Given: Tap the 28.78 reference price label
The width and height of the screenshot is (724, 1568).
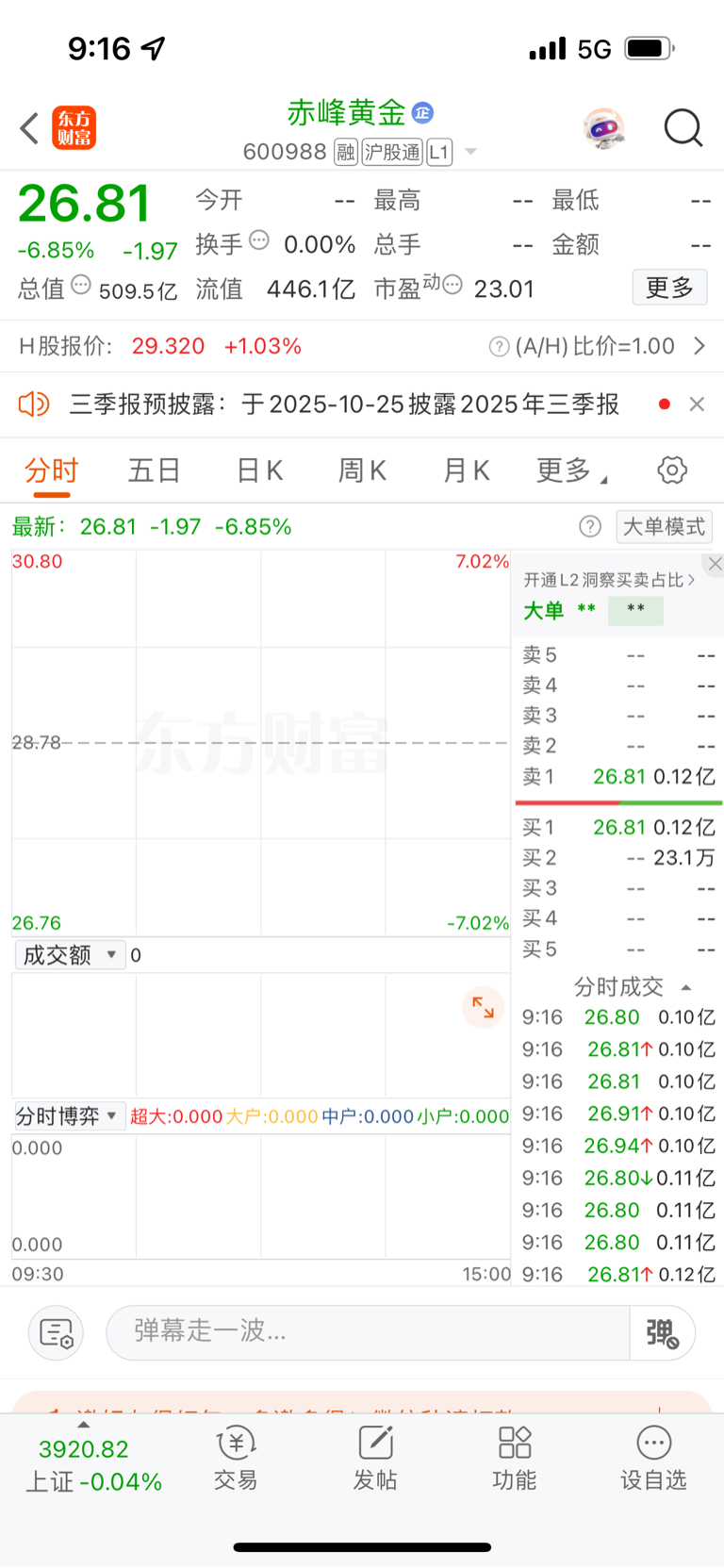Looking at the screenshot, I should pos(36,743).
